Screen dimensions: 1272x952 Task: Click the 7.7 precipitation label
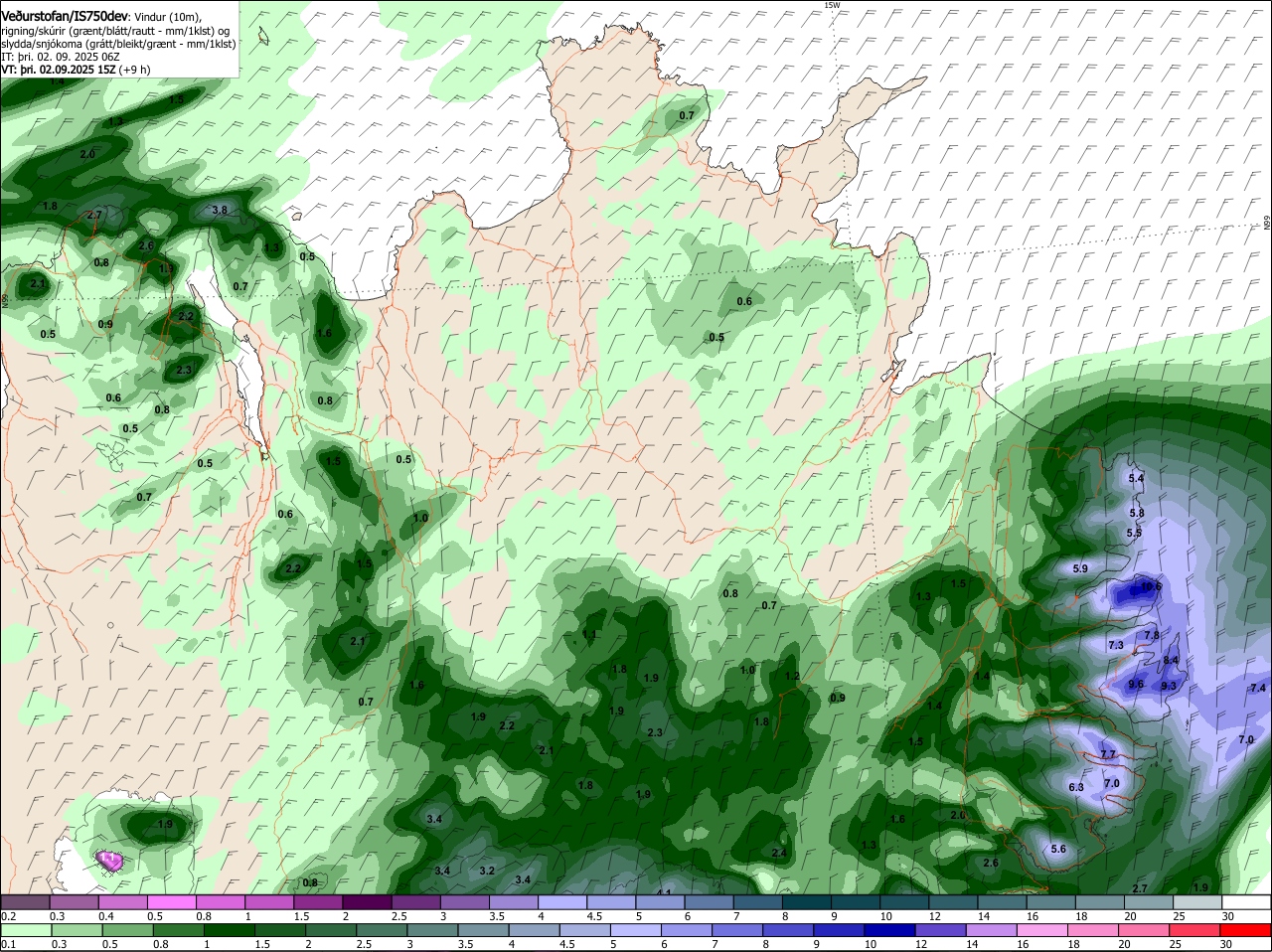tap(1109, 754)
